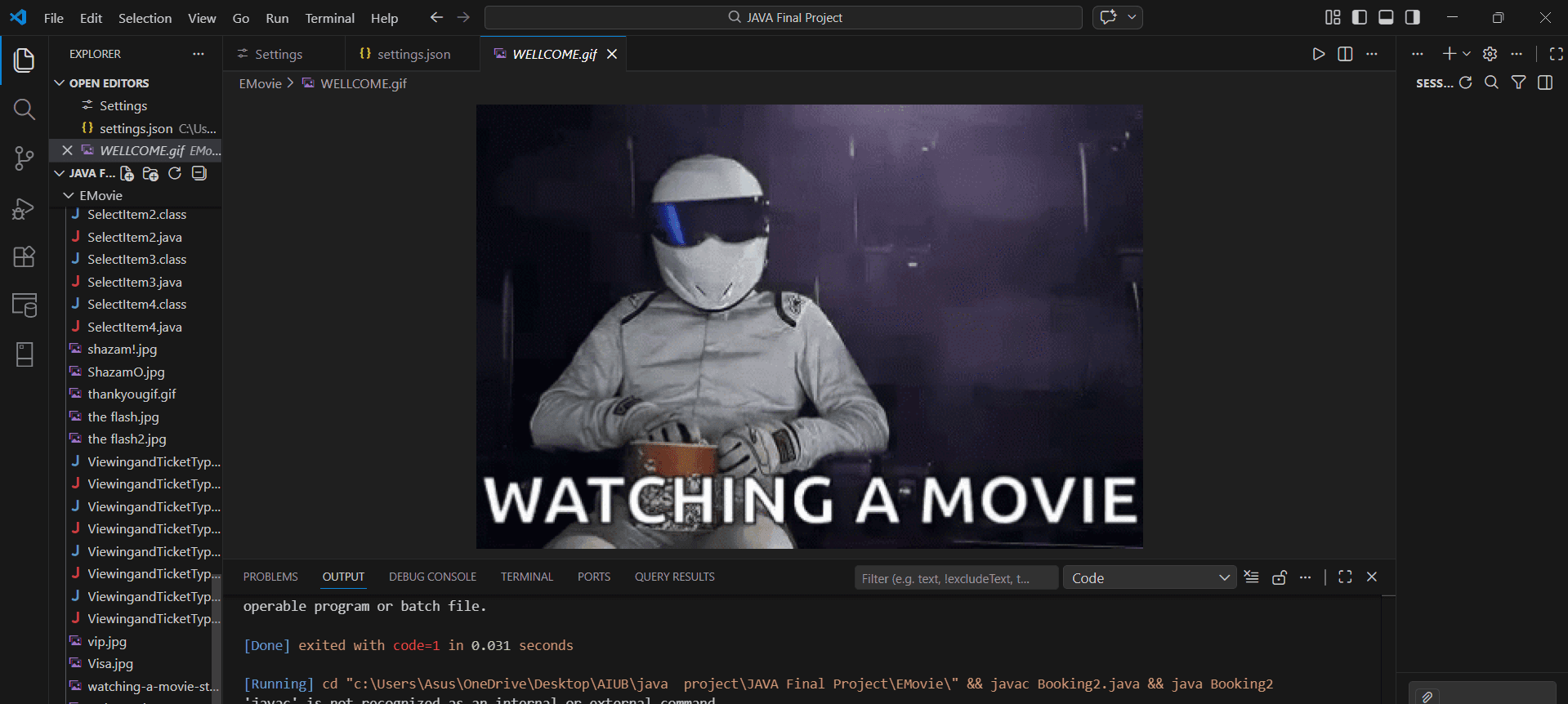Click the output filter text field

point(956,578)
